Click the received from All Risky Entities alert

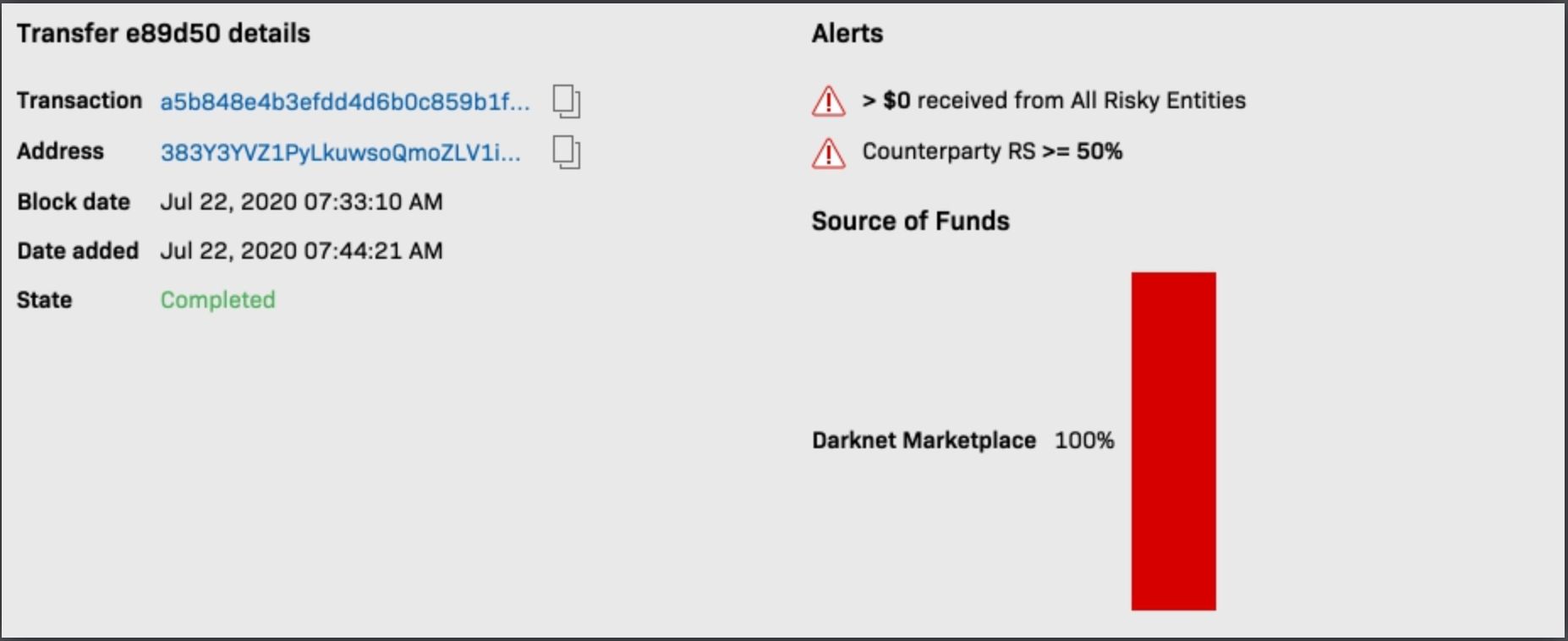tap(1053, 101)
